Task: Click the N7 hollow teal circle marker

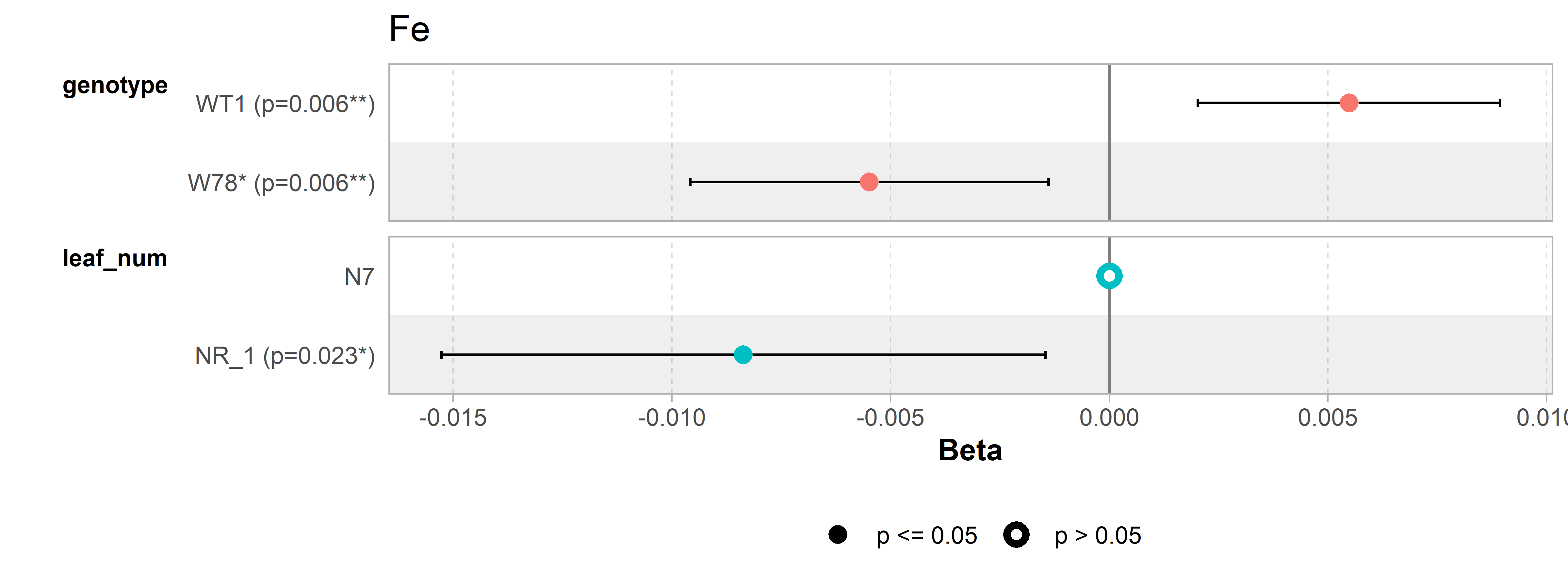Action: pos(1109,276)
